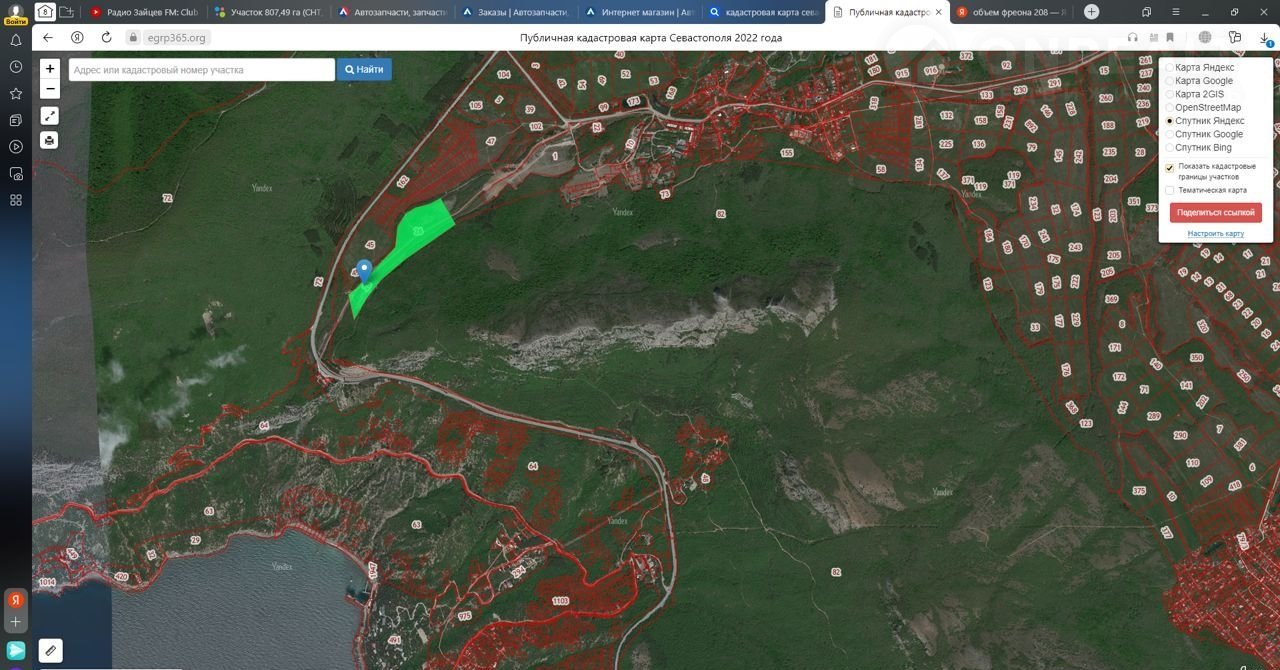Reload the page with refresh icon
This screenshot has height=670, width=1280.
[106, 37]
